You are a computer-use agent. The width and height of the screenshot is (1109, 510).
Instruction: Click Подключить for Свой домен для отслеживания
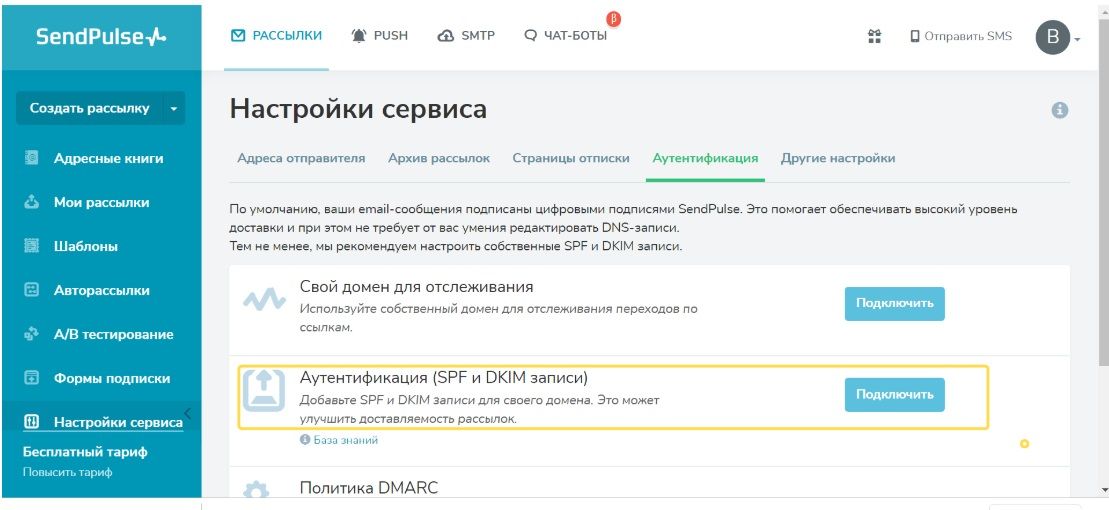pyautogui.click(x=895, y=303)
